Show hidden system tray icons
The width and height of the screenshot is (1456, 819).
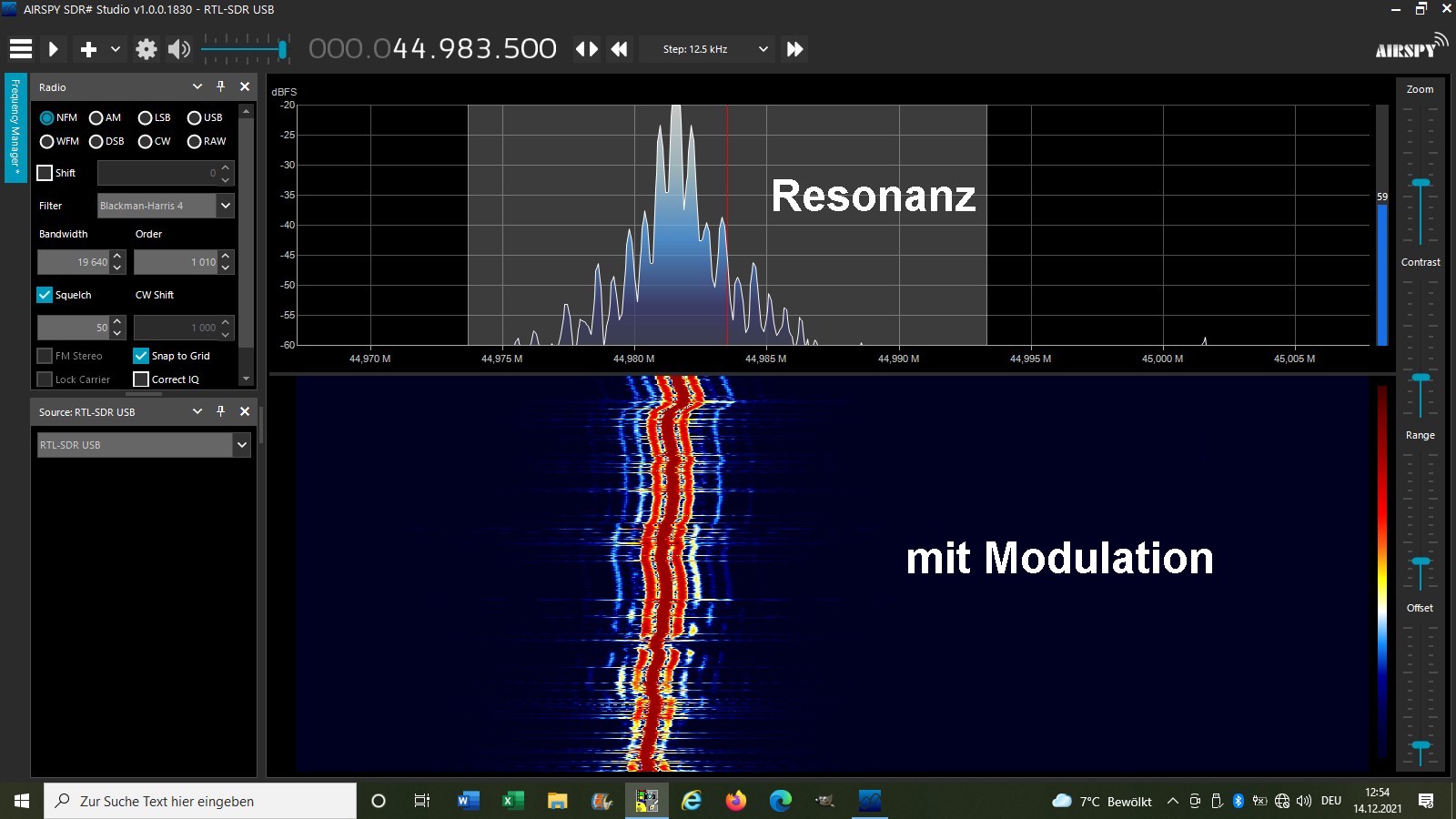click(x=1172, y=801)
